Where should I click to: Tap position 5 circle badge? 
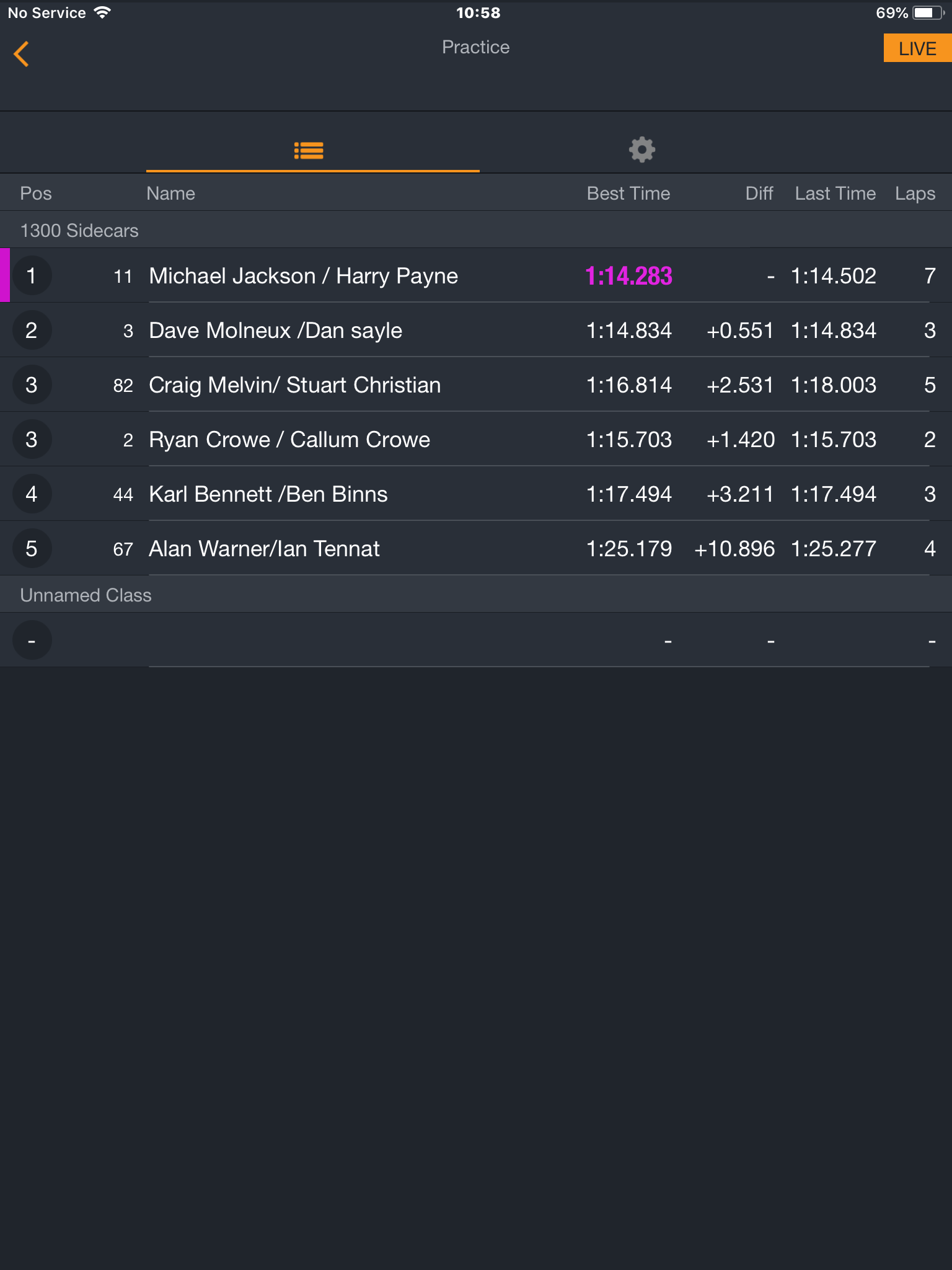(x=32, y=549)
